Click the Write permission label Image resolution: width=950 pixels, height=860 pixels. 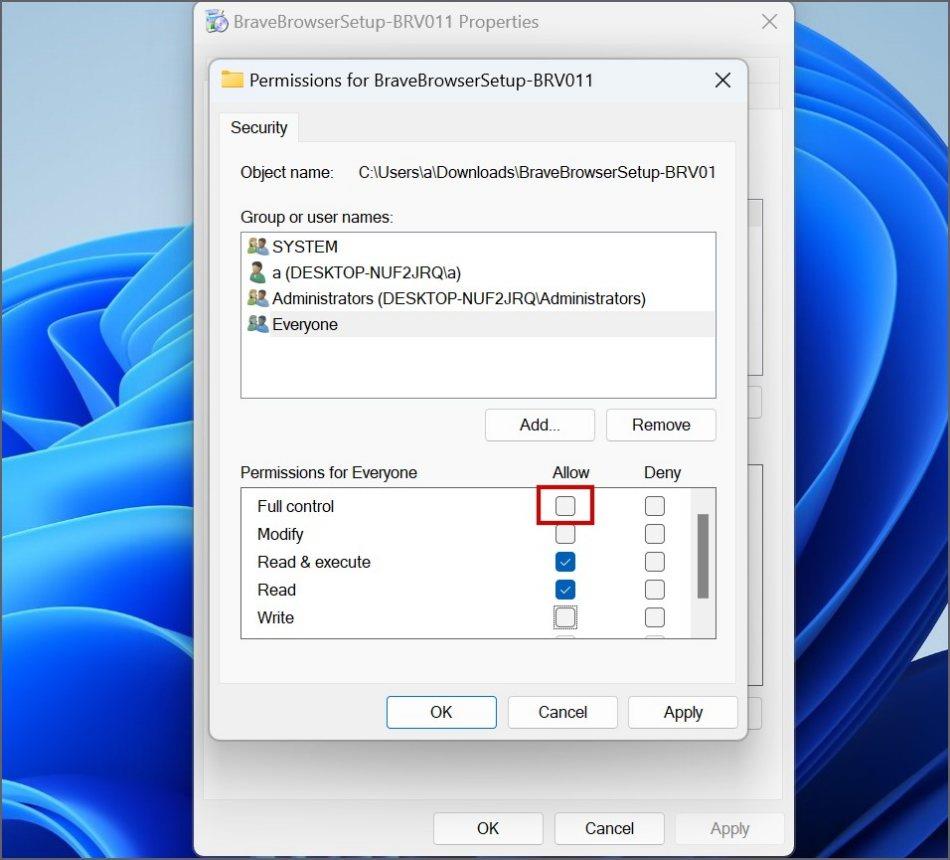[276, 618]
